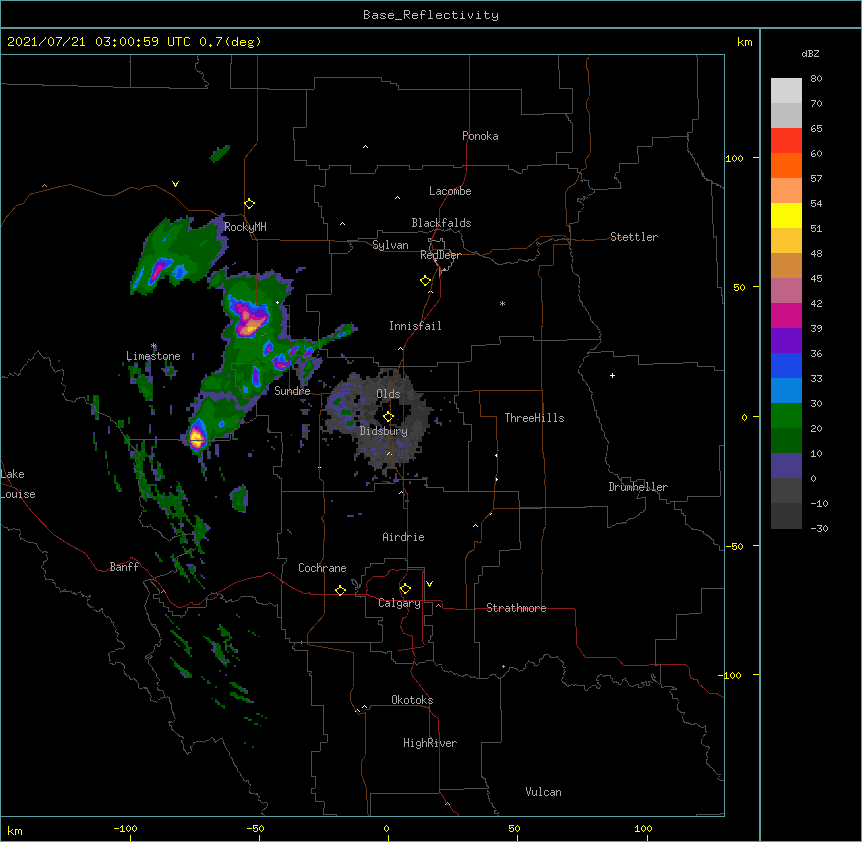This screenshot has width=862, height=842.
Task: Click the Didsbury label
Action: point(384,431)
